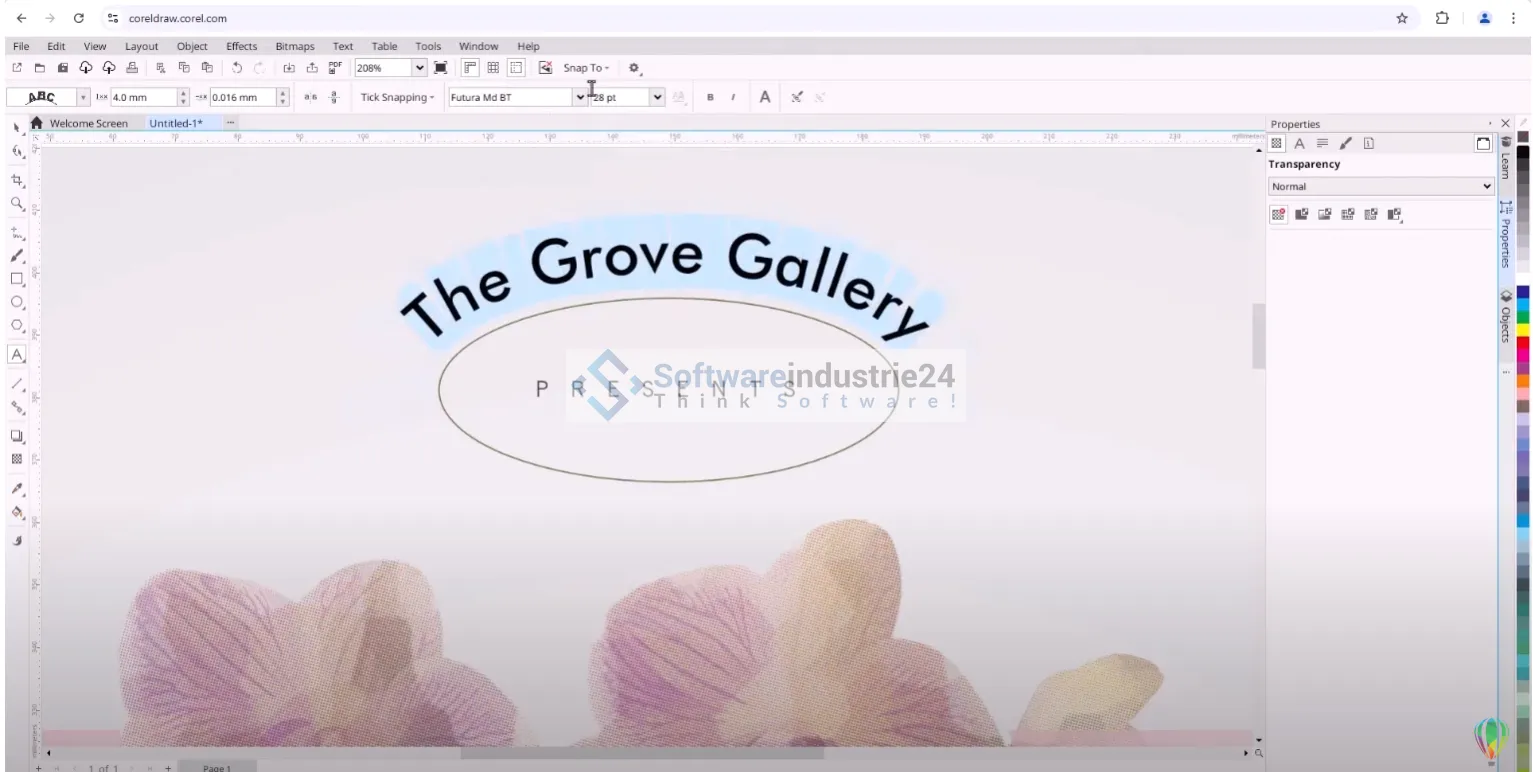Screen dimensions: 1533x772
Task: Toggle bold text formatting
Action: (x=710, y=97)
